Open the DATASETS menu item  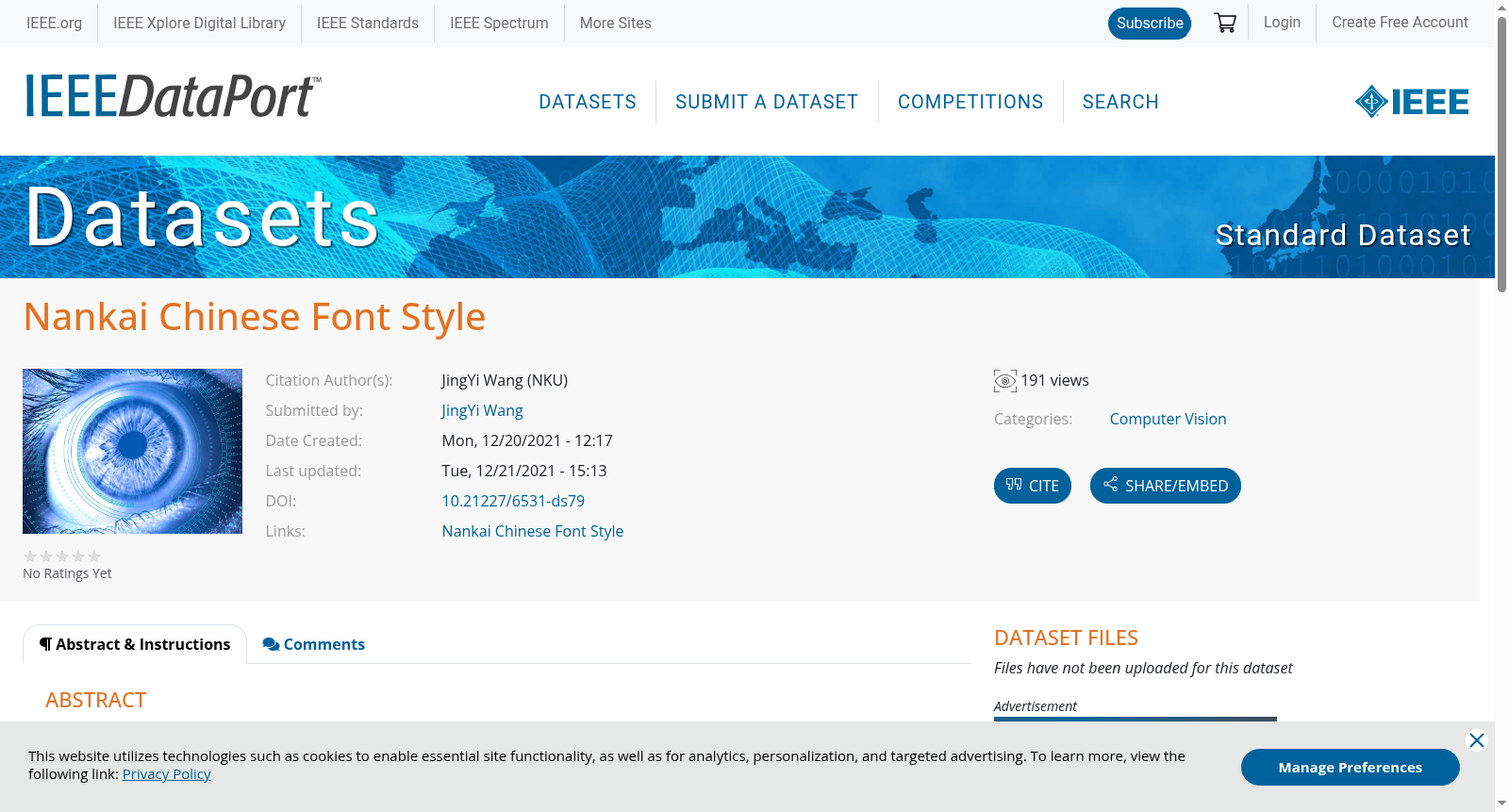(588, 102)
